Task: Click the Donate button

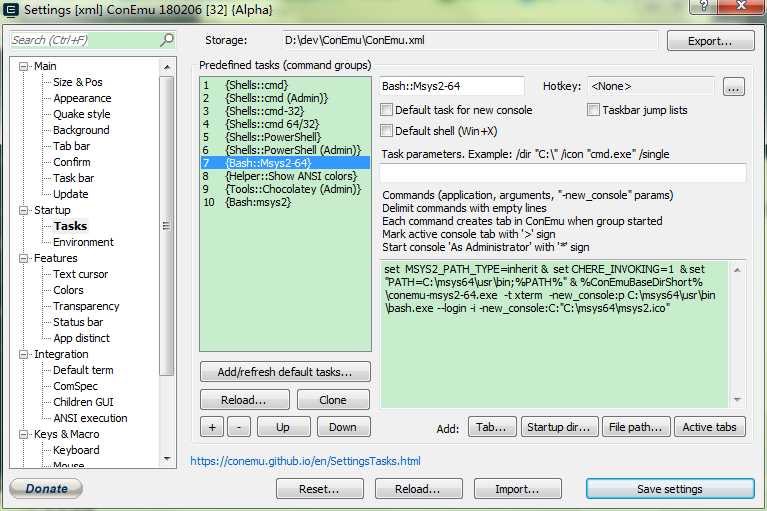Action: point(46,488)
